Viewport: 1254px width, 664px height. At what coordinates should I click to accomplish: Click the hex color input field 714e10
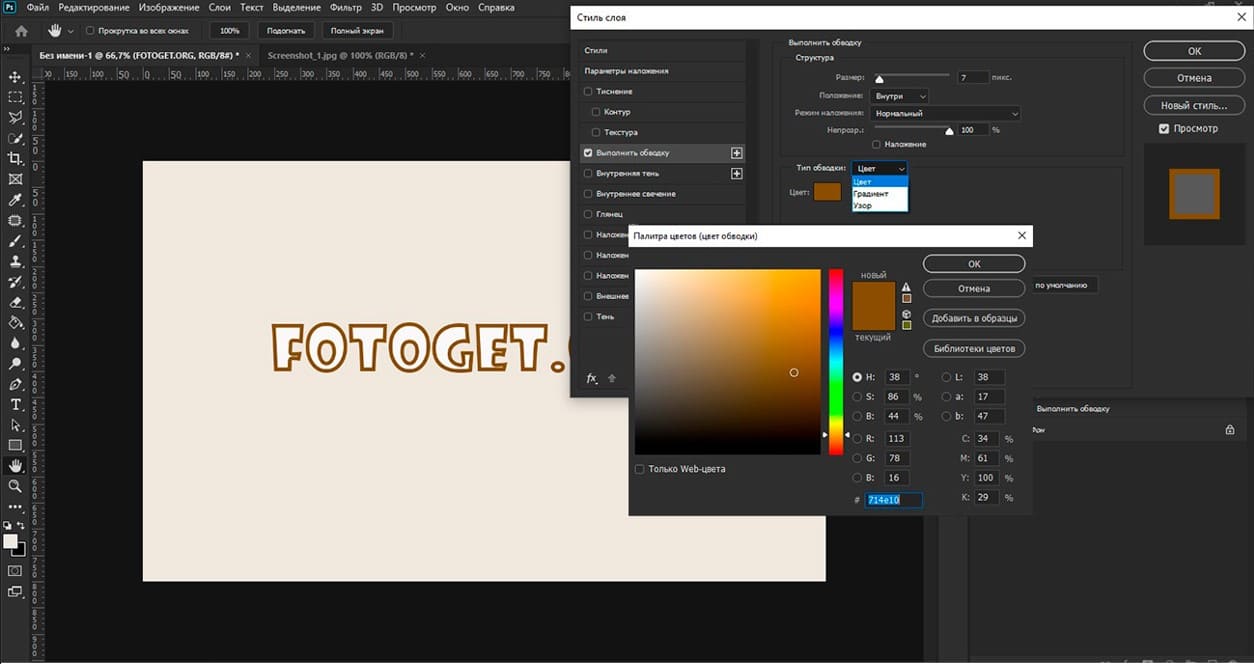pyautogui.click(x=892, y=500)
